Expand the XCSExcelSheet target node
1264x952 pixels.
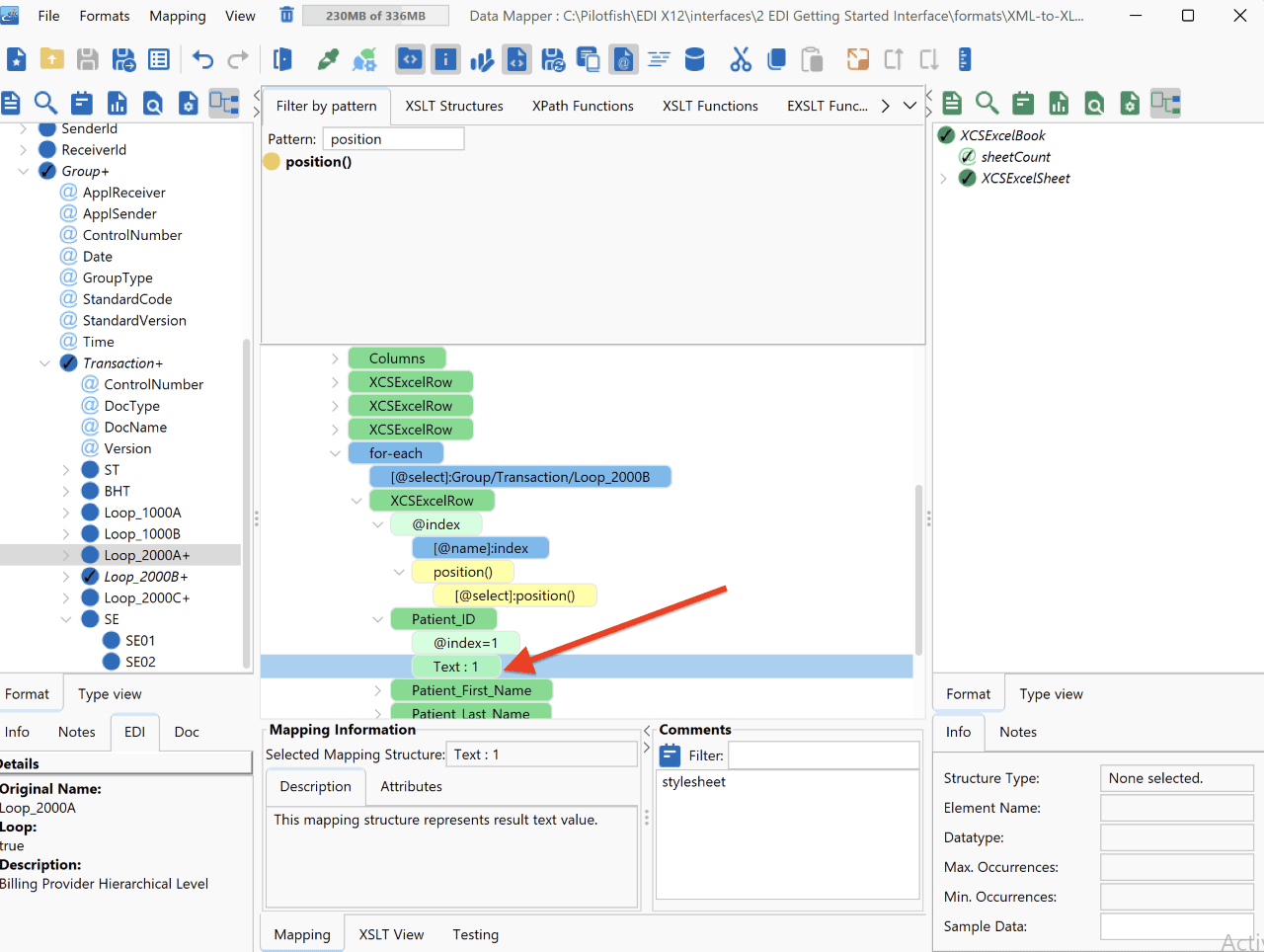pyautogui.click(x=944, y=179)
